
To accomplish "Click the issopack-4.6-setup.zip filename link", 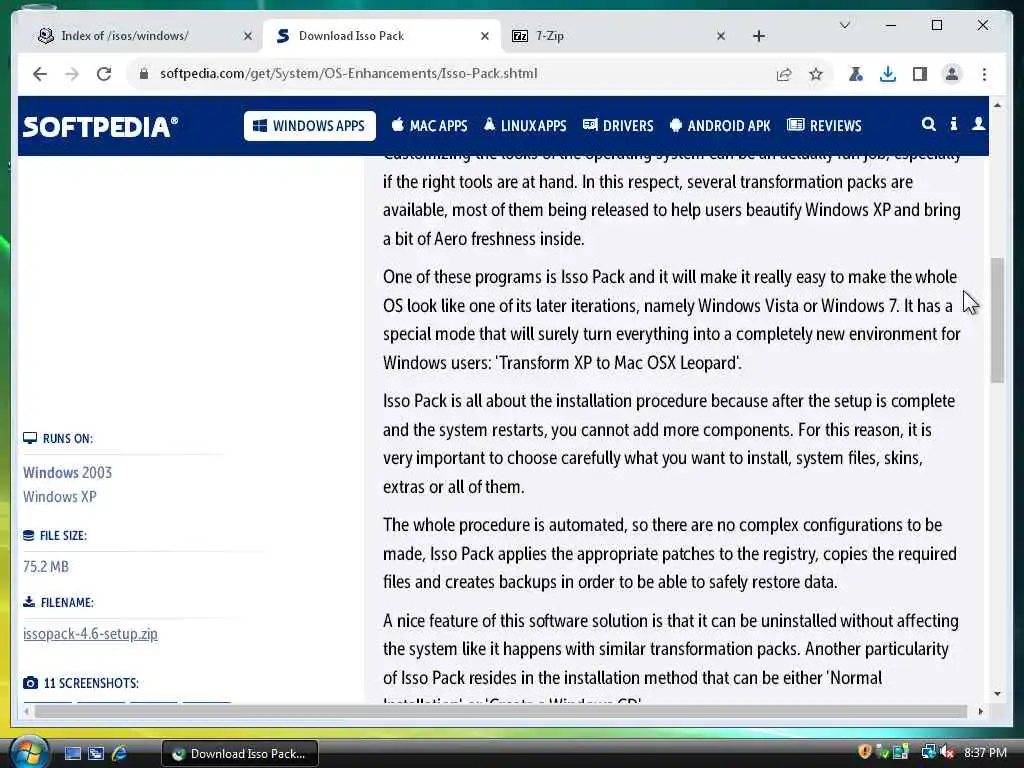I will pyautogui.click(x=90, y=634).
